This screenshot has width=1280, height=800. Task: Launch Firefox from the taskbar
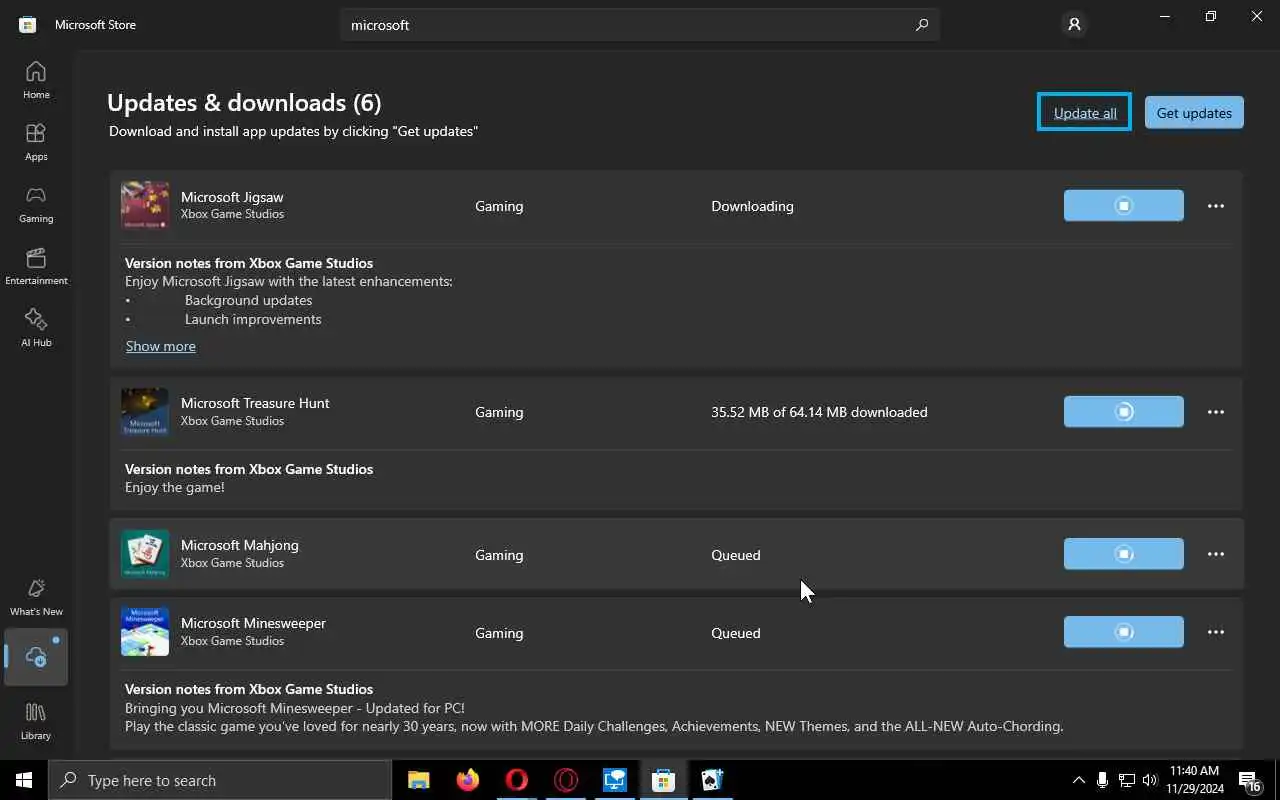tap(467, 780)
